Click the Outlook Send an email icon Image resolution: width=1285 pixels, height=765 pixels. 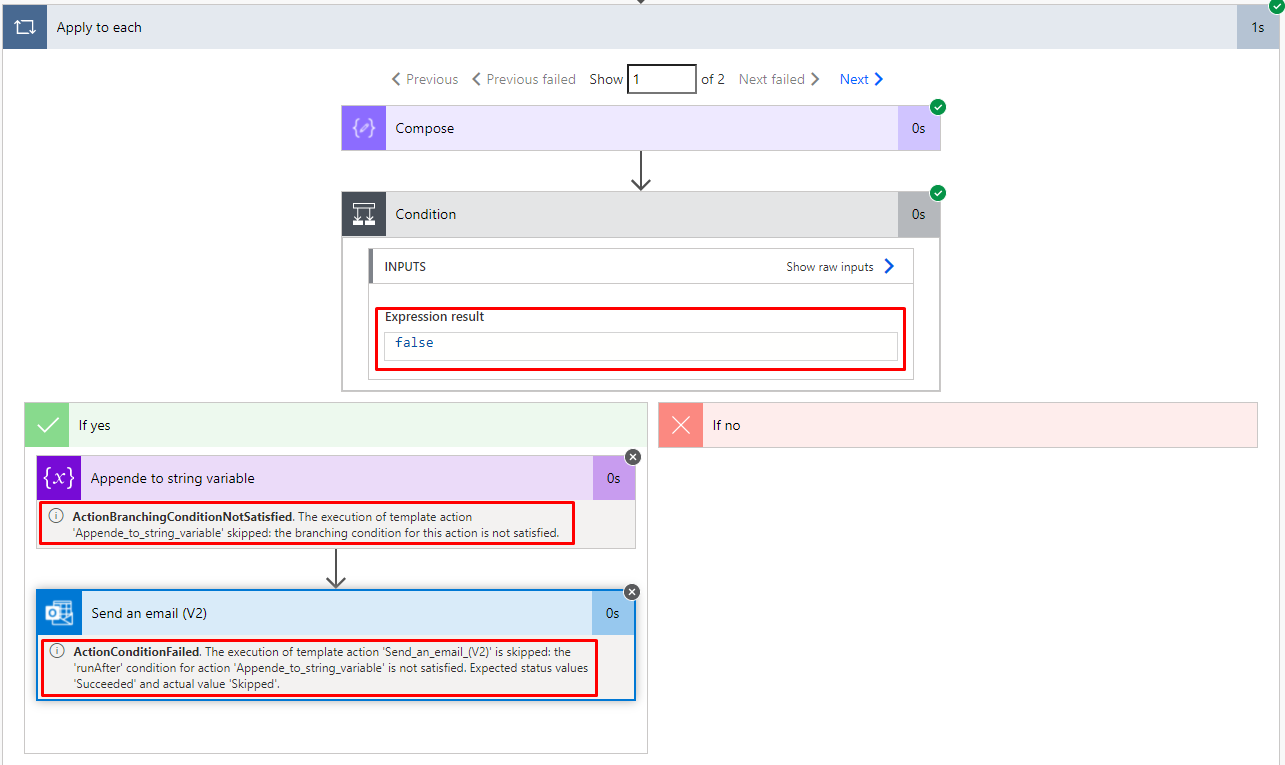click(x=59, y=613)
